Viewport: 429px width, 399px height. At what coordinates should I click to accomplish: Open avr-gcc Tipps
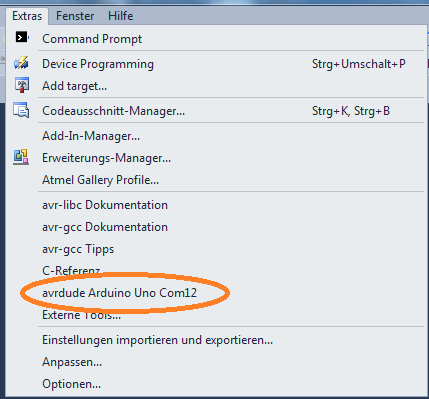(78, 249)
